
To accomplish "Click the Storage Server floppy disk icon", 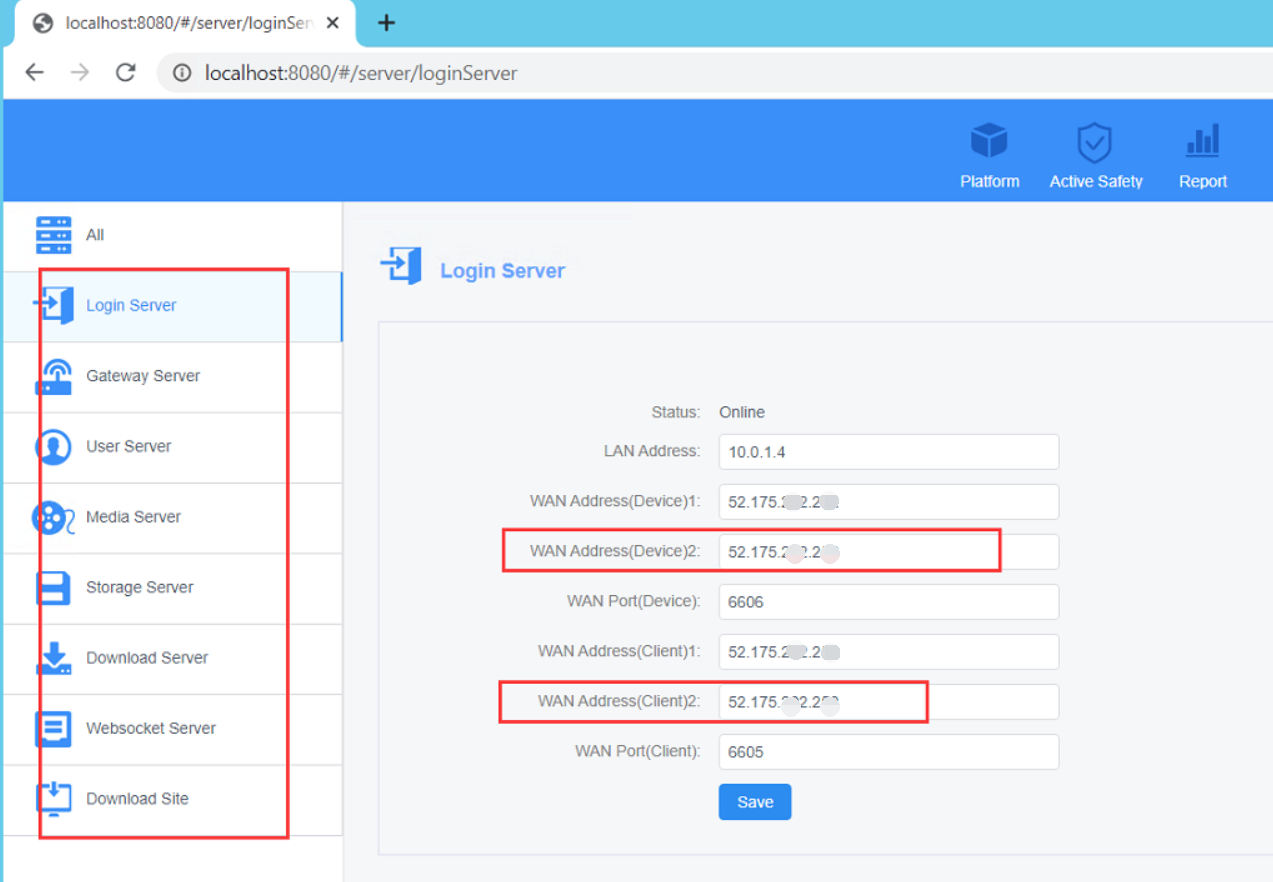I will coord(54,587).
